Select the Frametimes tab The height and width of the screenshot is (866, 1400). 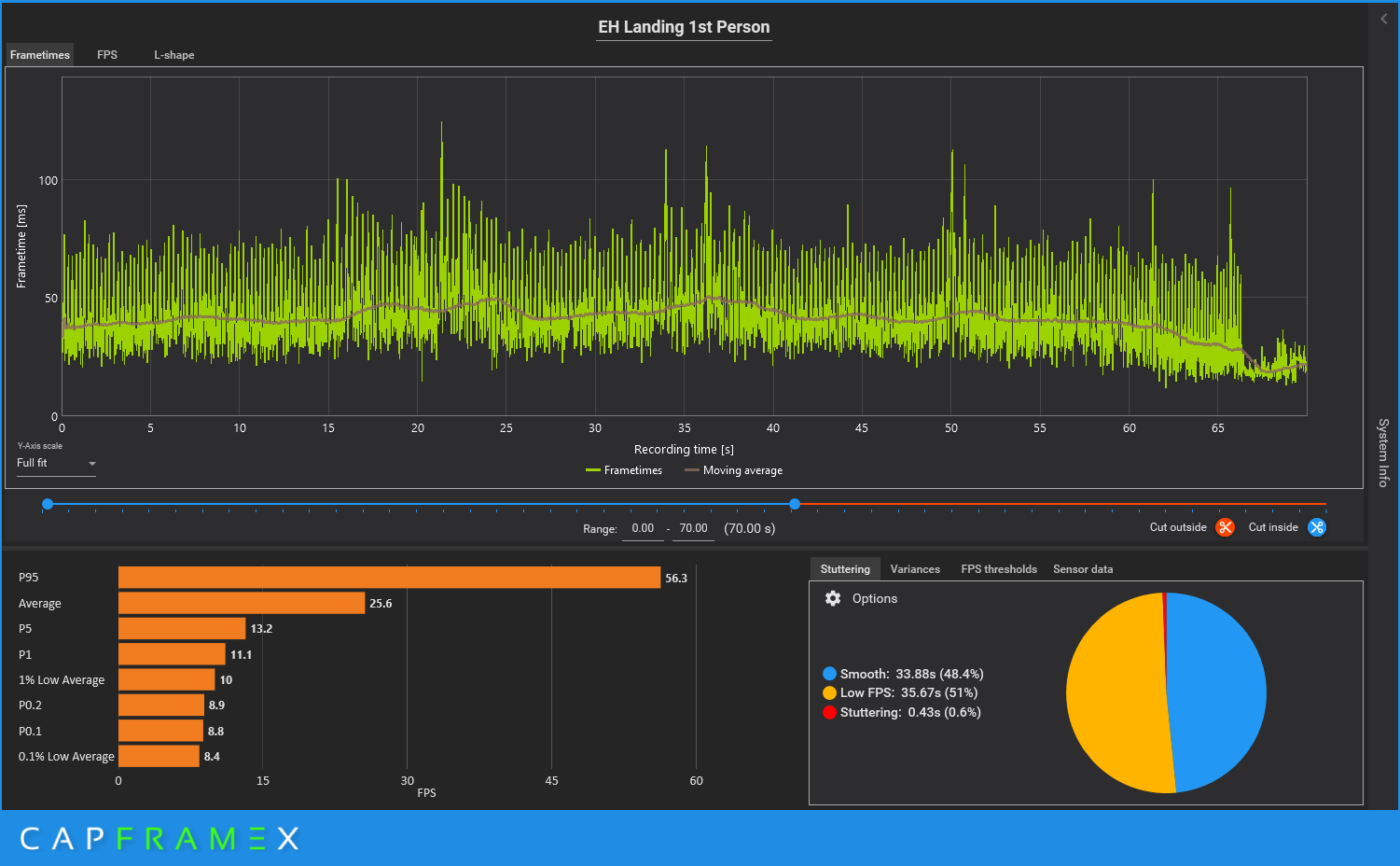click(x=40, y=55)
